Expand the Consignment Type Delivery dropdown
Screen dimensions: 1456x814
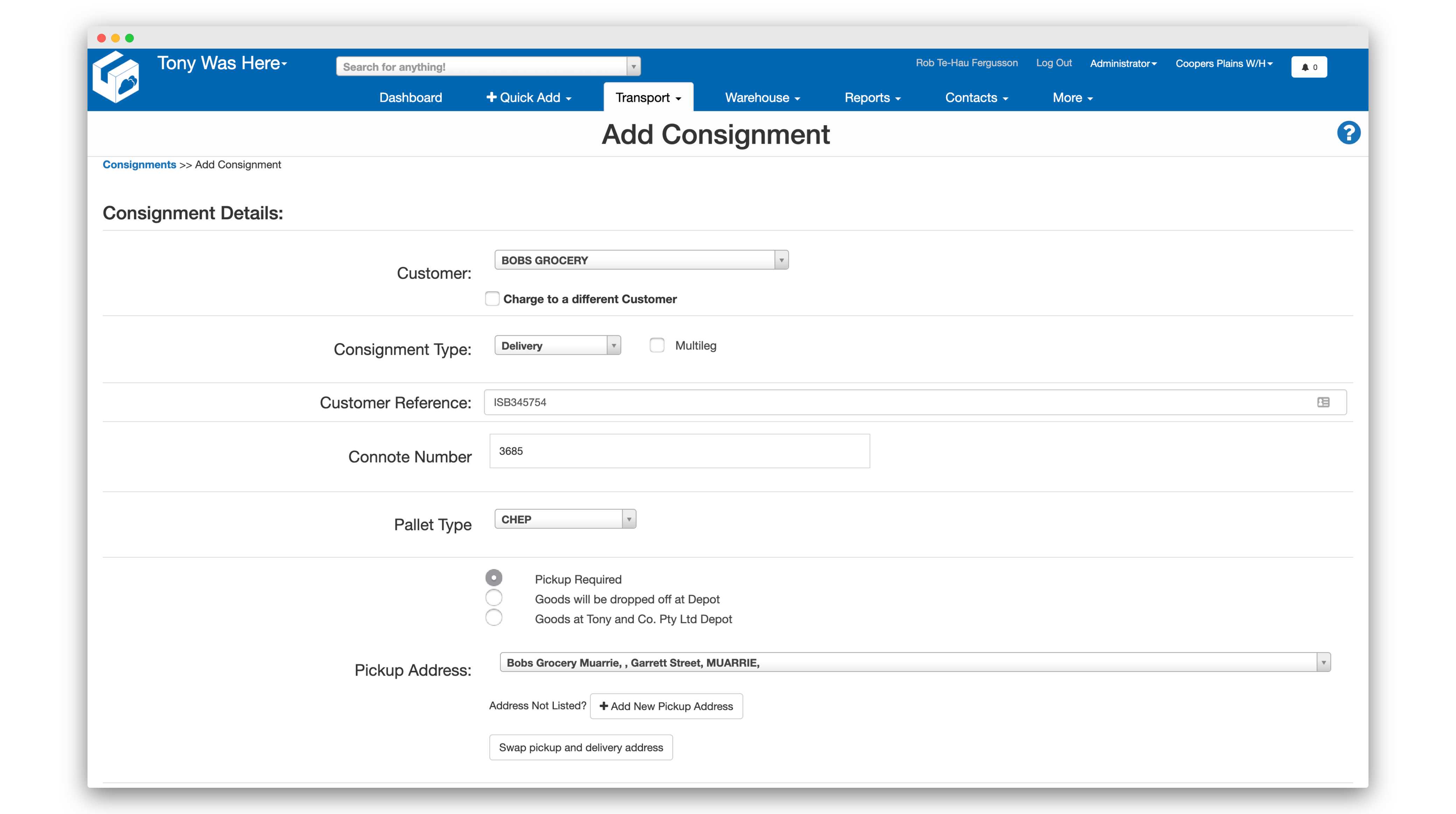pos(557,345)
